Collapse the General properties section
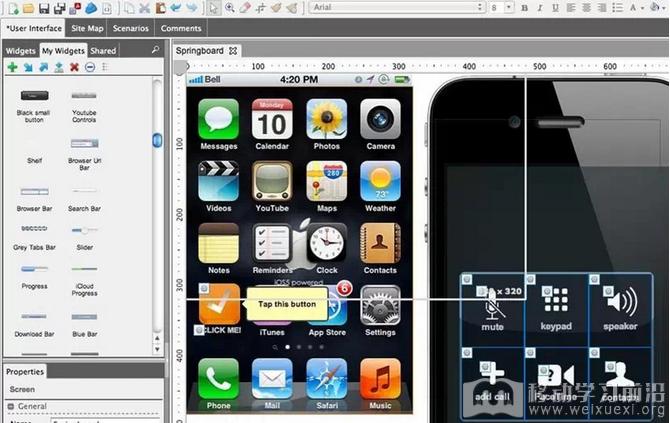The width and height of the screenshot is (670, 423). point(11,406)
